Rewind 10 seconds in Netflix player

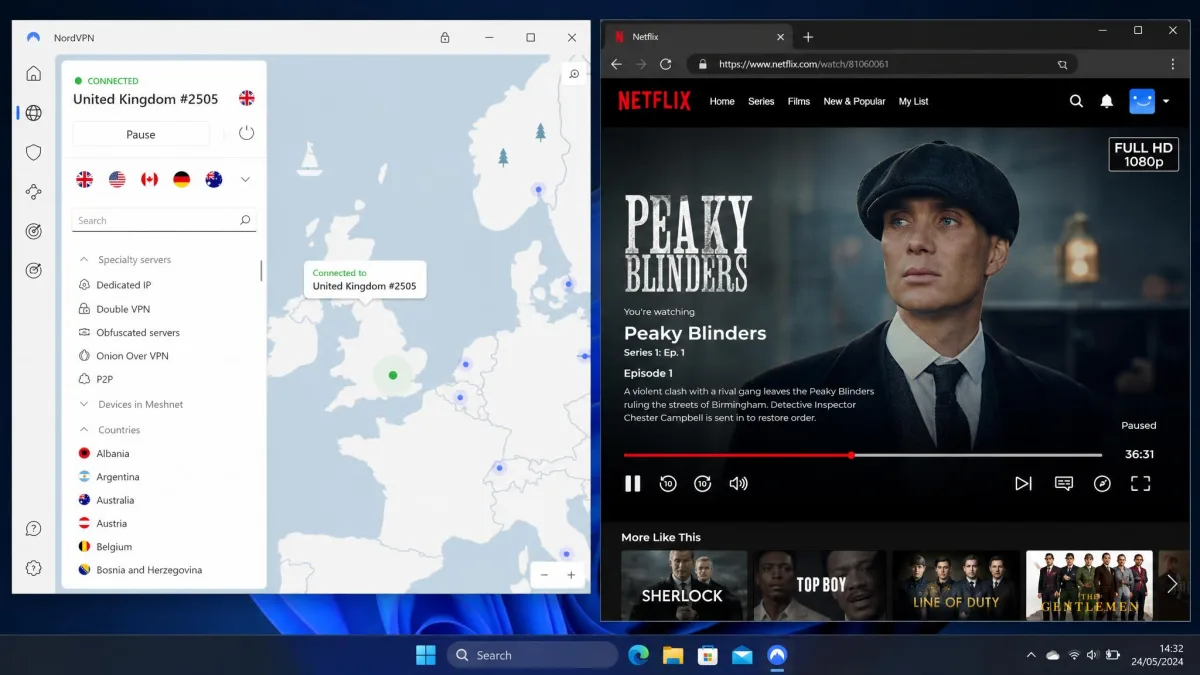668,483
